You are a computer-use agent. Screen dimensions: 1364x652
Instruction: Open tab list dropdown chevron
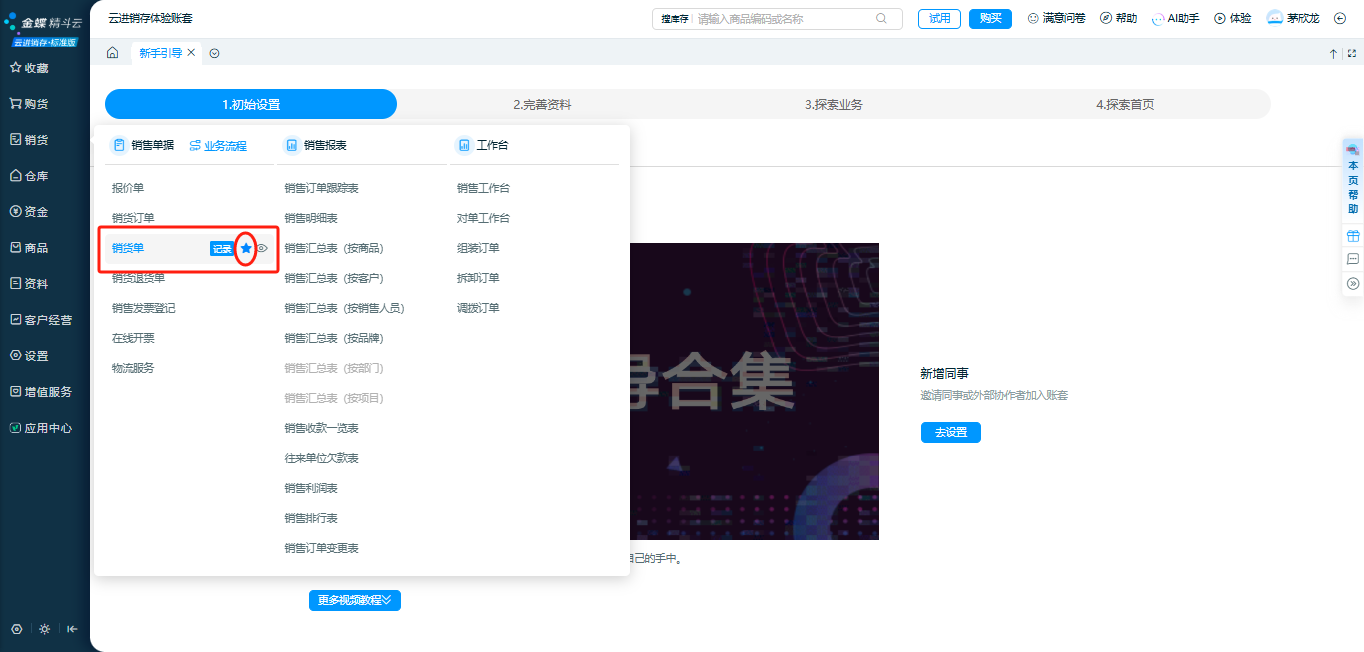pos(214,53)
